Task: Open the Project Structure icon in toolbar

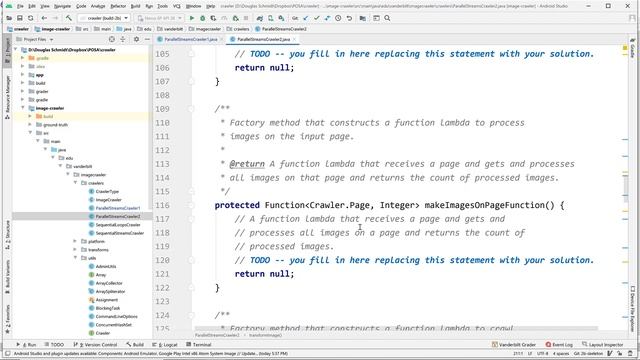Action: click(362, 18)
